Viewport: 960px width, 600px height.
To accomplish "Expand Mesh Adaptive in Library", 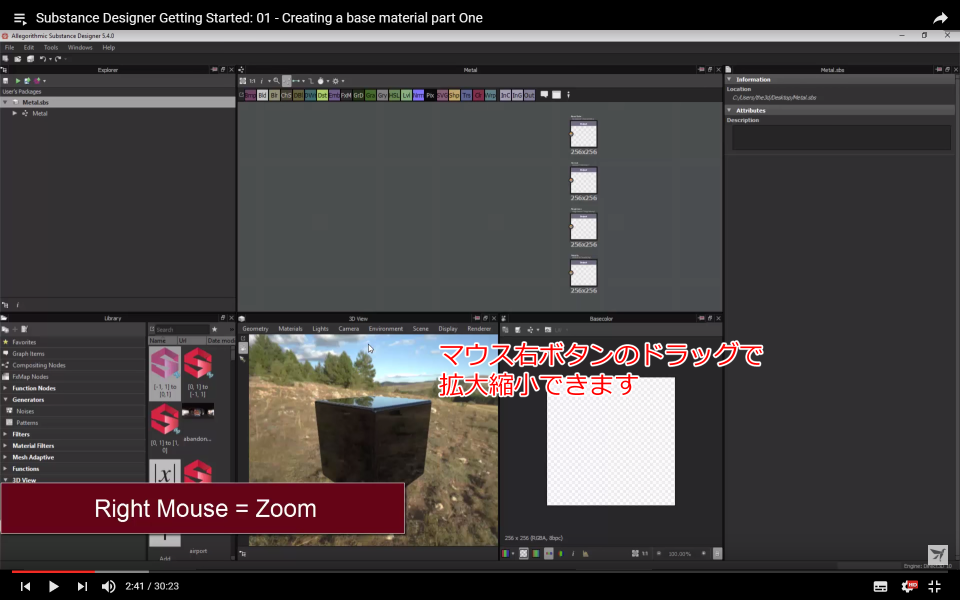I will 6,457.
